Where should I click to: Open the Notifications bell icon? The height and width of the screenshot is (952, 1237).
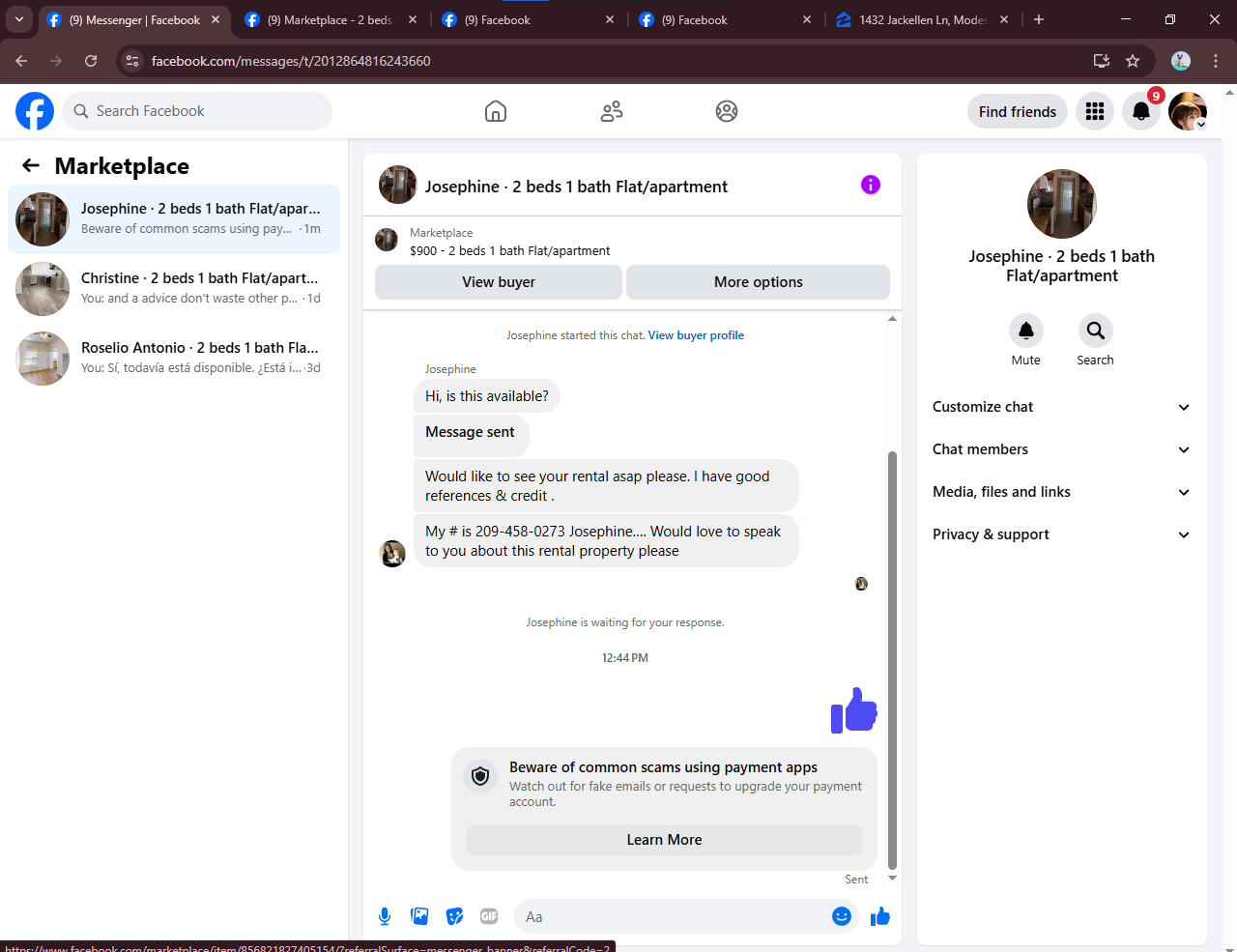pos(1141,111)
